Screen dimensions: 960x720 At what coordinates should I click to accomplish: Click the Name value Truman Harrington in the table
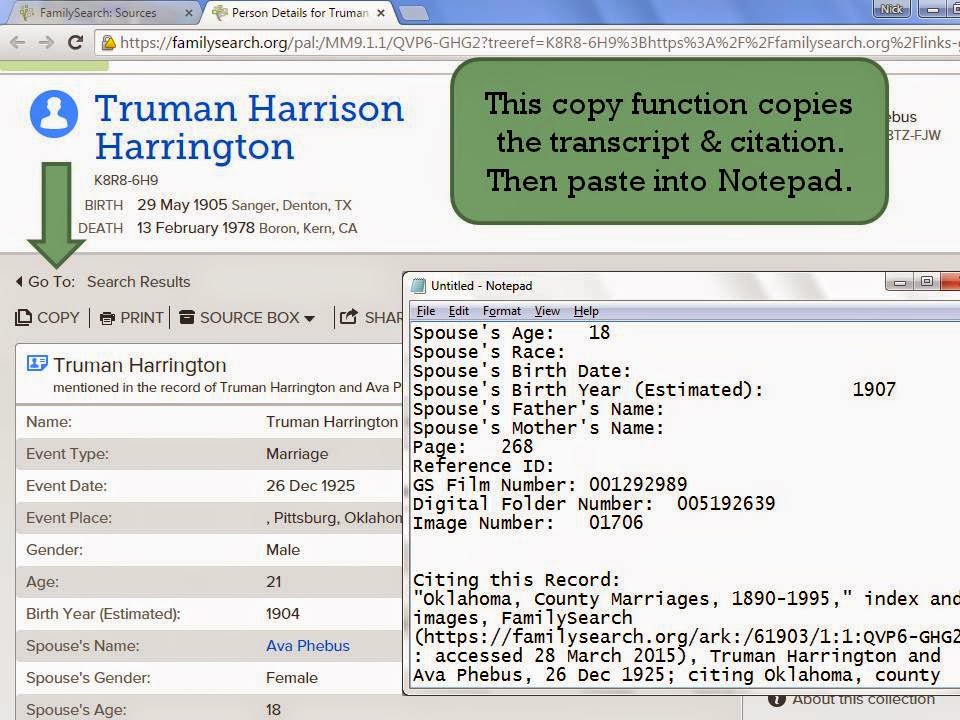point(332,422)
